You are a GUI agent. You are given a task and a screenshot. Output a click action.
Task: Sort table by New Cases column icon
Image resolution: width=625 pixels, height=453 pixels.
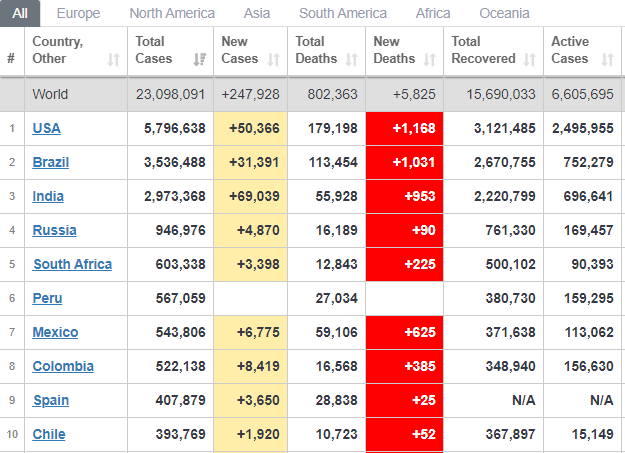(x=273, y=60)
